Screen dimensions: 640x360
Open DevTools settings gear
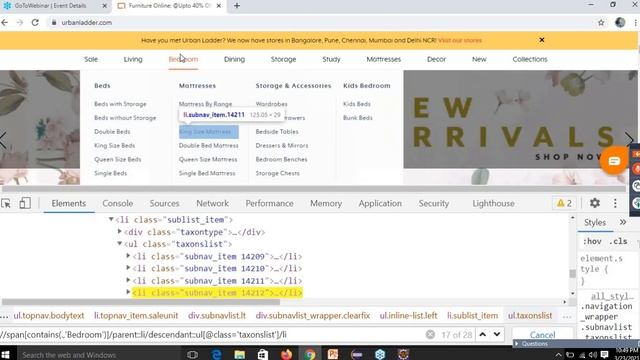tap(595, 203)
